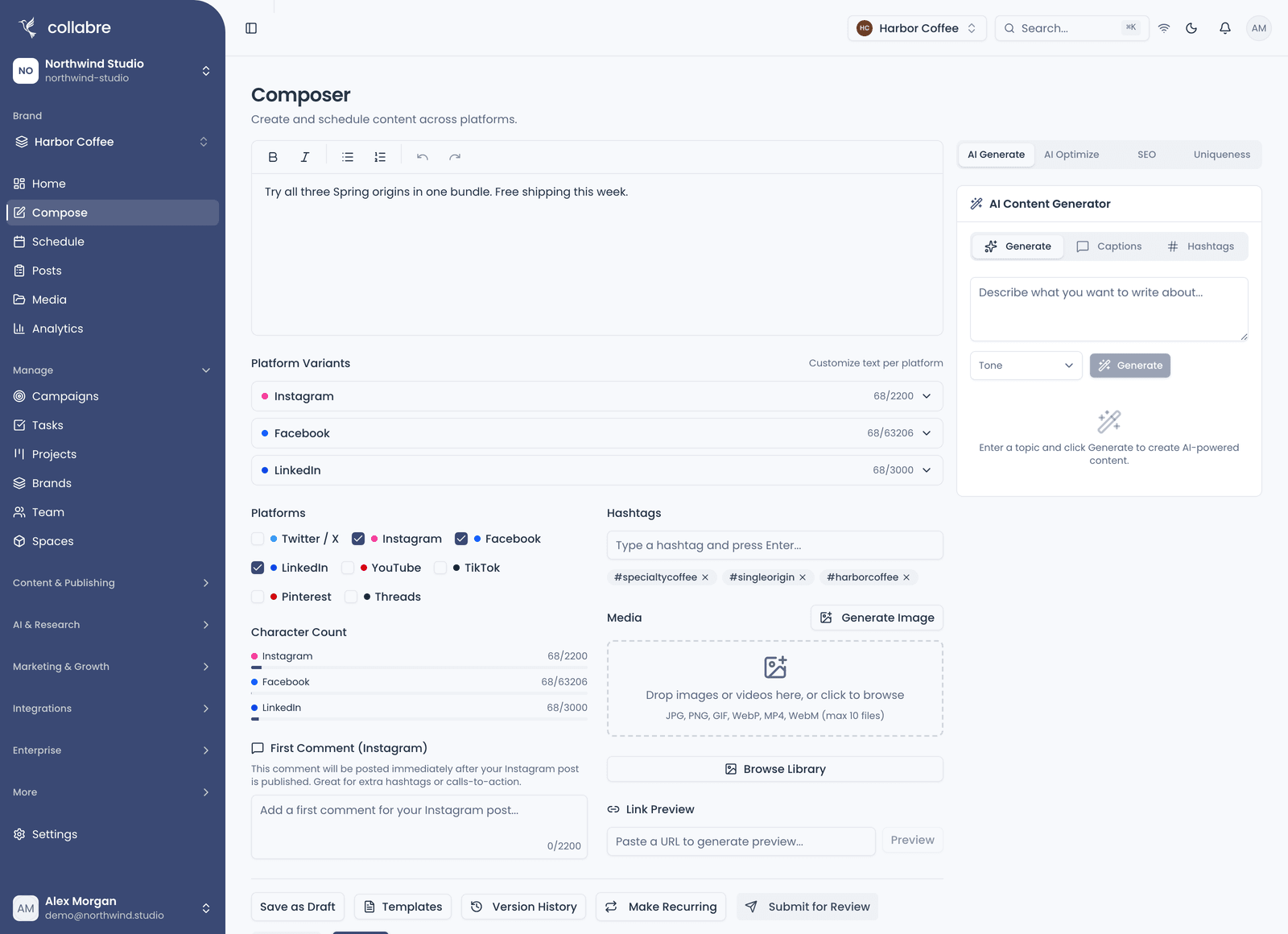Open notifications bell

(x=1225, y=28)
